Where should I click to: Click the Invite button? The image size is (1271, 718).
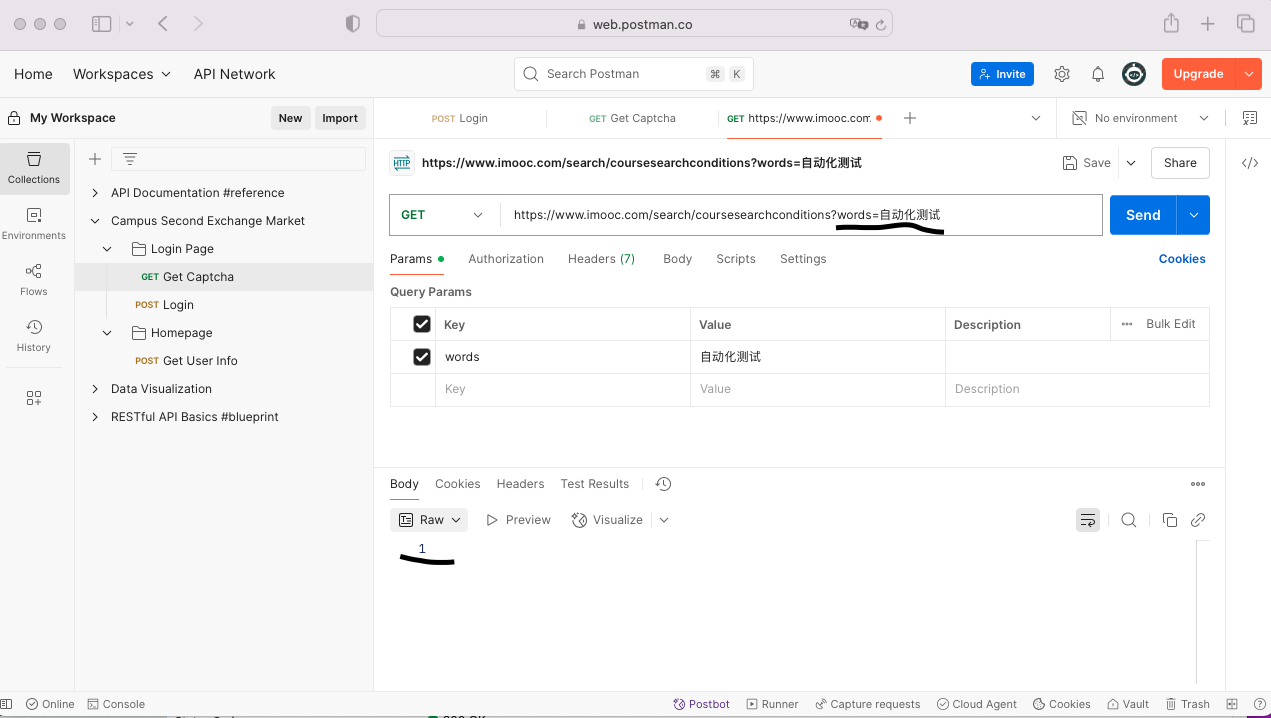coord(1002,74)
